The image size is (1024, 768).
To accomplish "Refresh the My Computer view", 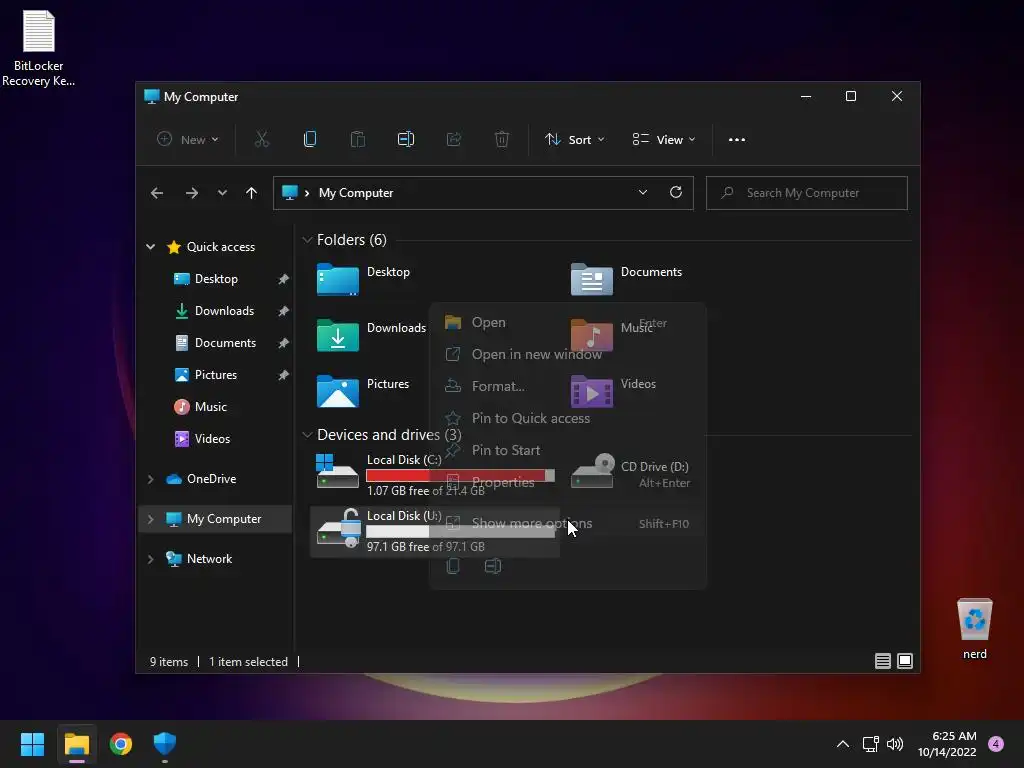I will (x=676, y=192).
